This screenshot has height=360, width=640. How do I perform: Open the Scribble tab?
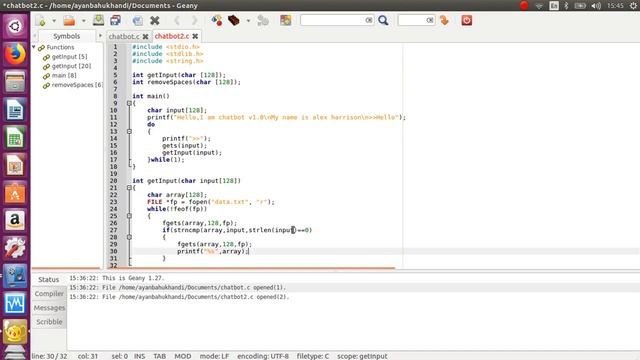[x=49, y=322]
